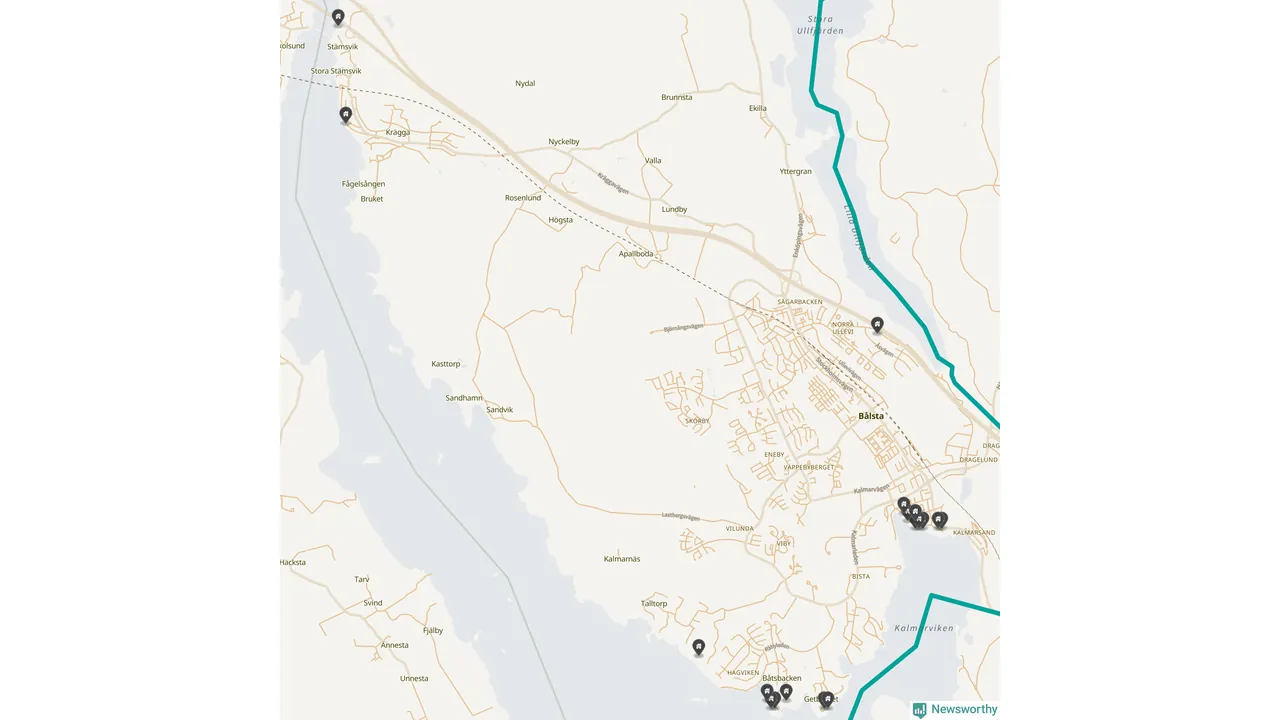Select the house marker at Krägga shoreline
This screenshot has width=1280, height=720.
tap(346, 114)
